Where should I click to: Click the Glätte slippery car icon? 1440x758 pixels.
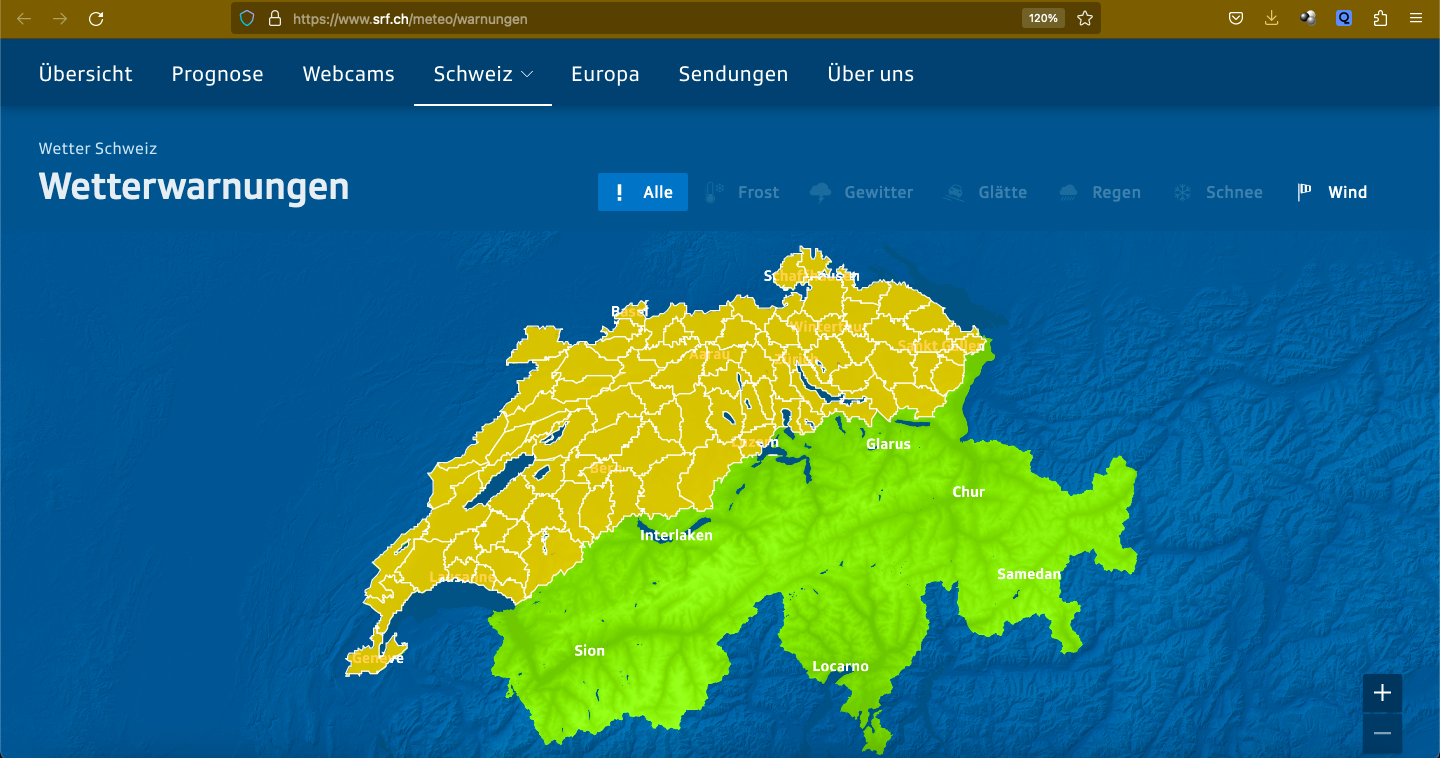pos(955,193)
